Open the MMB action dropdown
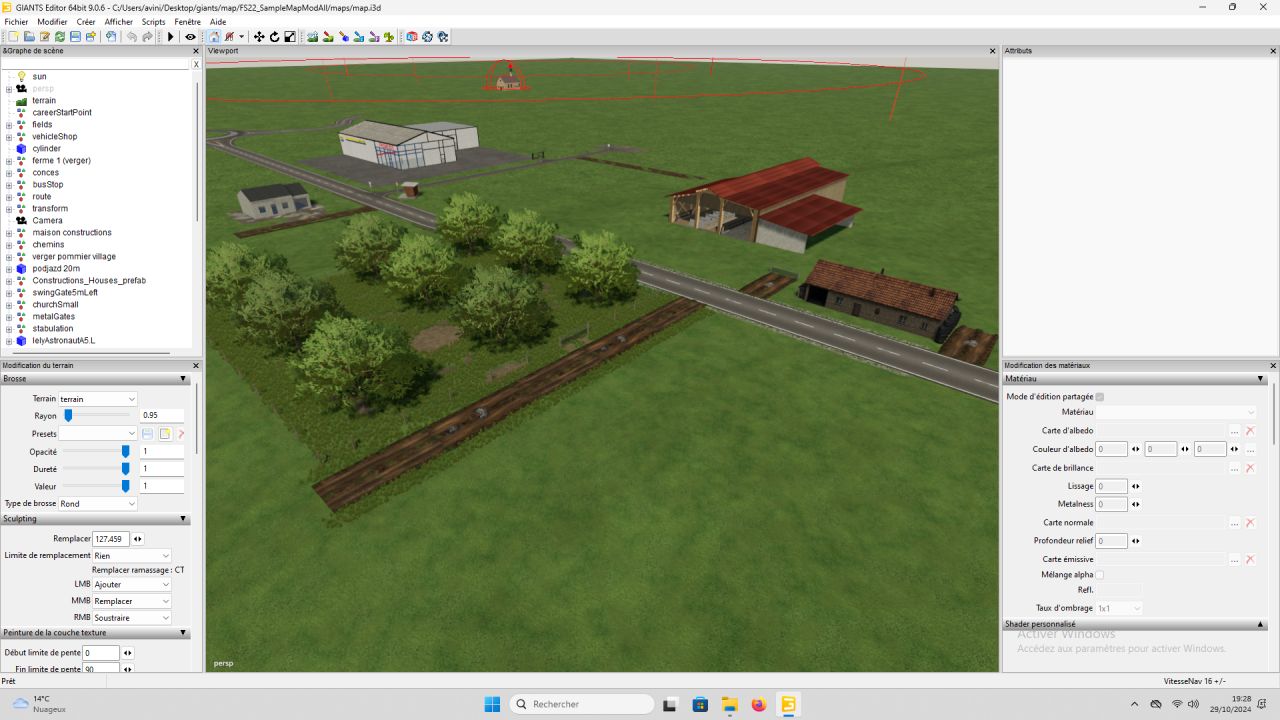 tap(132, 601)
